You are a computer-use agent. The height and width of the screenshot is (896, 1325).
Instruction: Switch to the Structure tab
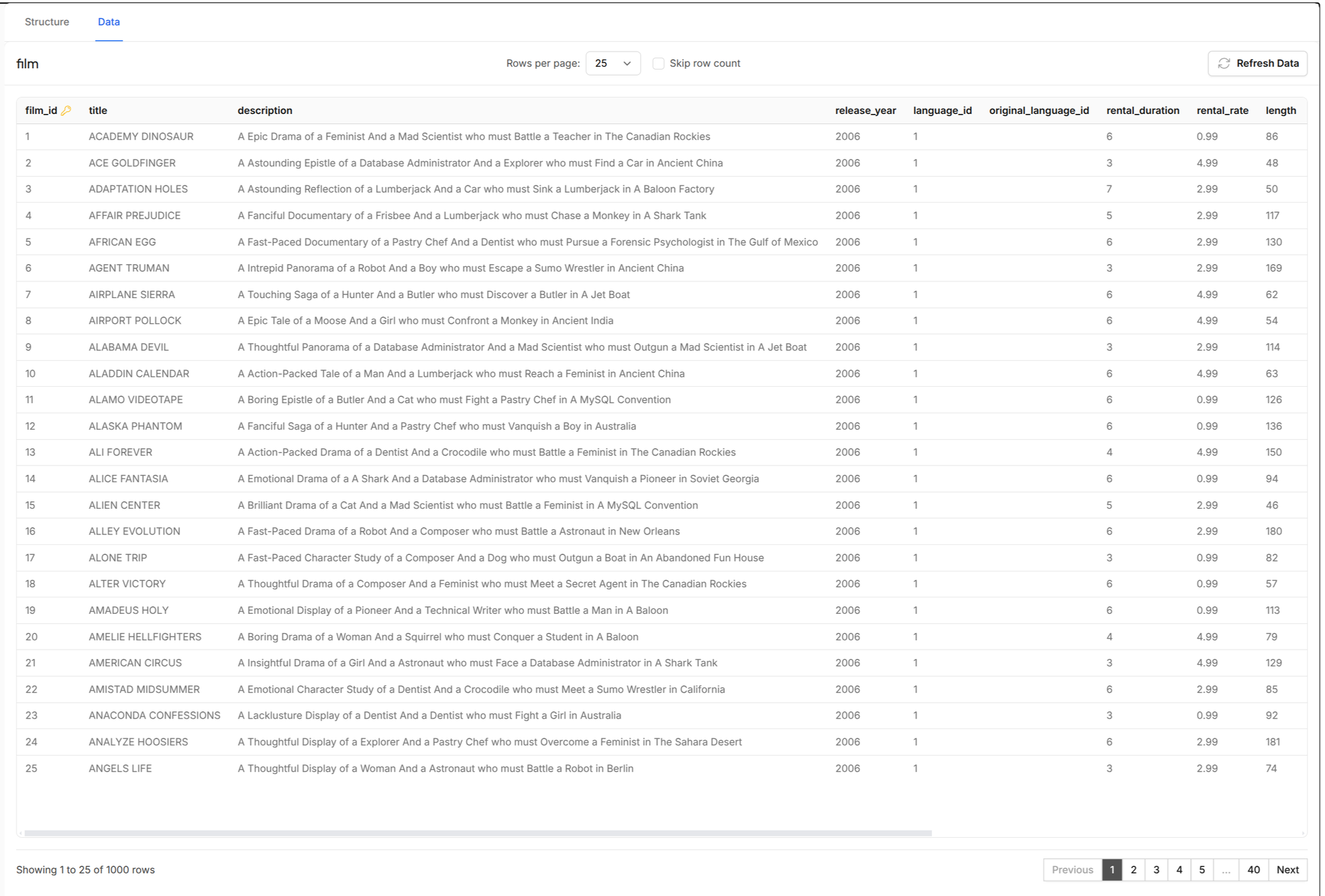click(x=46, y=22)
